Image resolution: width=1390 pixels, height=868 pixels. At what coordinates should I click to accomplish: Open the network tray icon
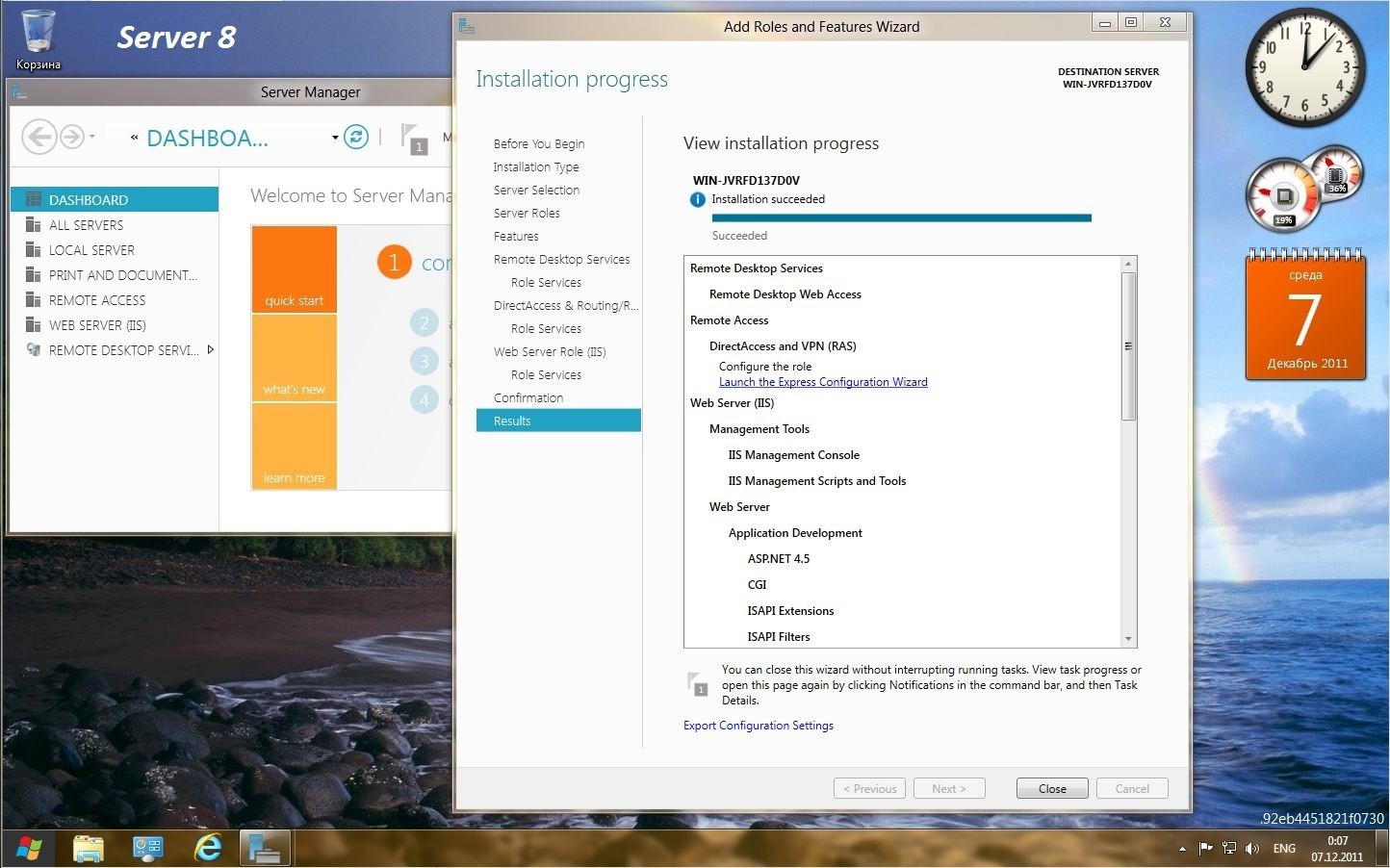pos(1229,848)
